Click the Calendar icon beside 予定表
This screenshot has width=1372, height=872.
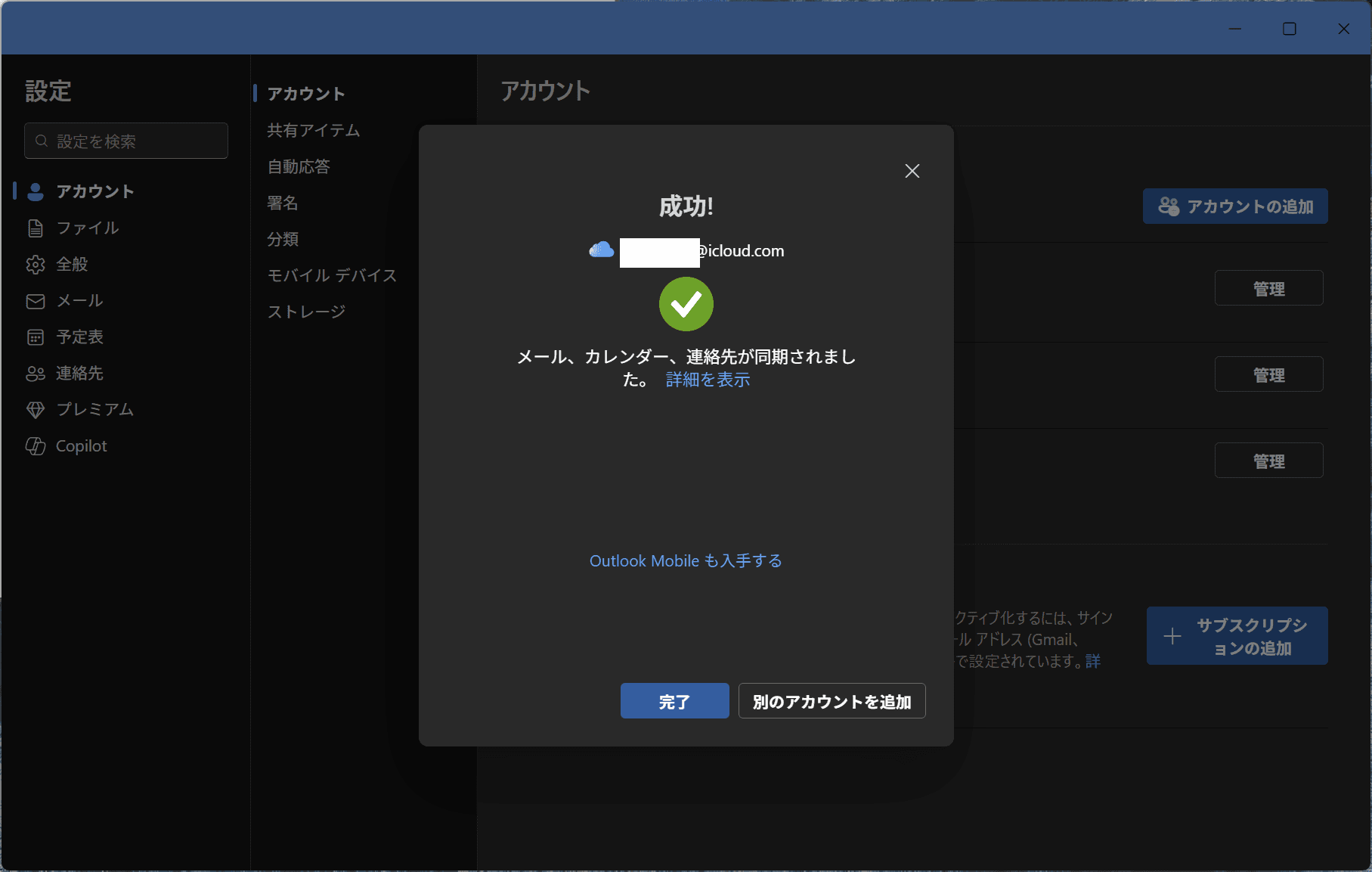[36, 337]
